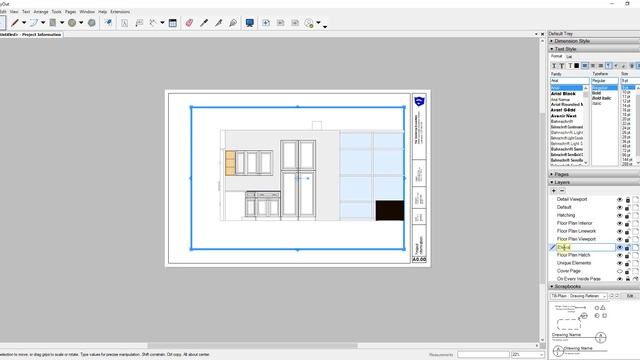Image resolution: width=640 pixels, height=360 pixels.
Task: Click the Add Page icon
Action: [x=266, y=23]
